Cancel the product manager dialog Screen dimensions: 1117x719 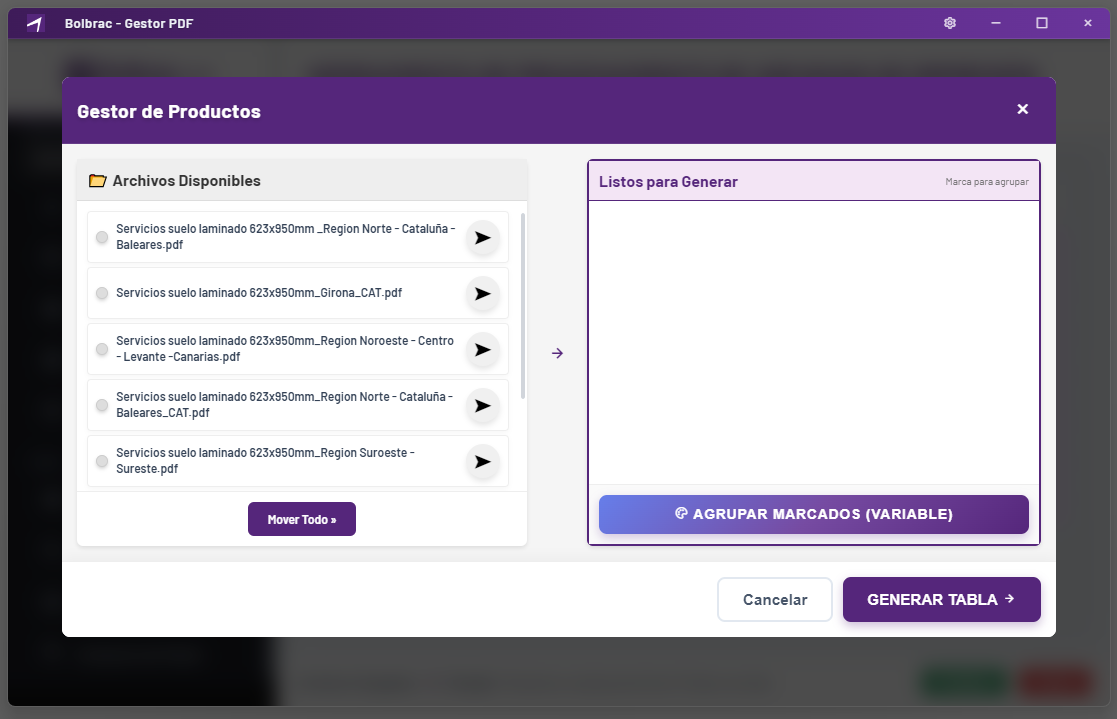coord(774,599)
